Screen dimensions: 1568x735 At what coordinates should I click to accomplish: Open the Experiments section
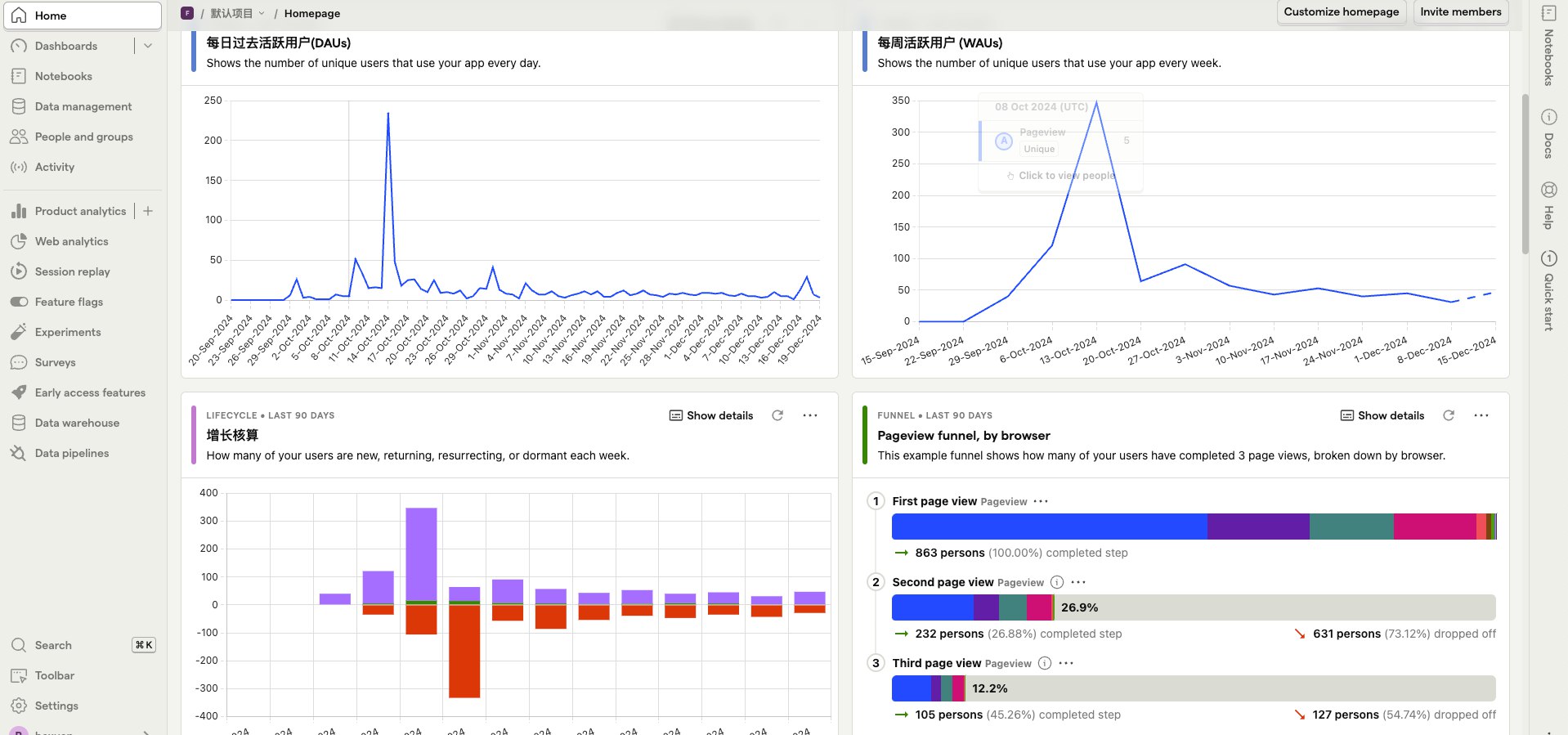[68, 332]
